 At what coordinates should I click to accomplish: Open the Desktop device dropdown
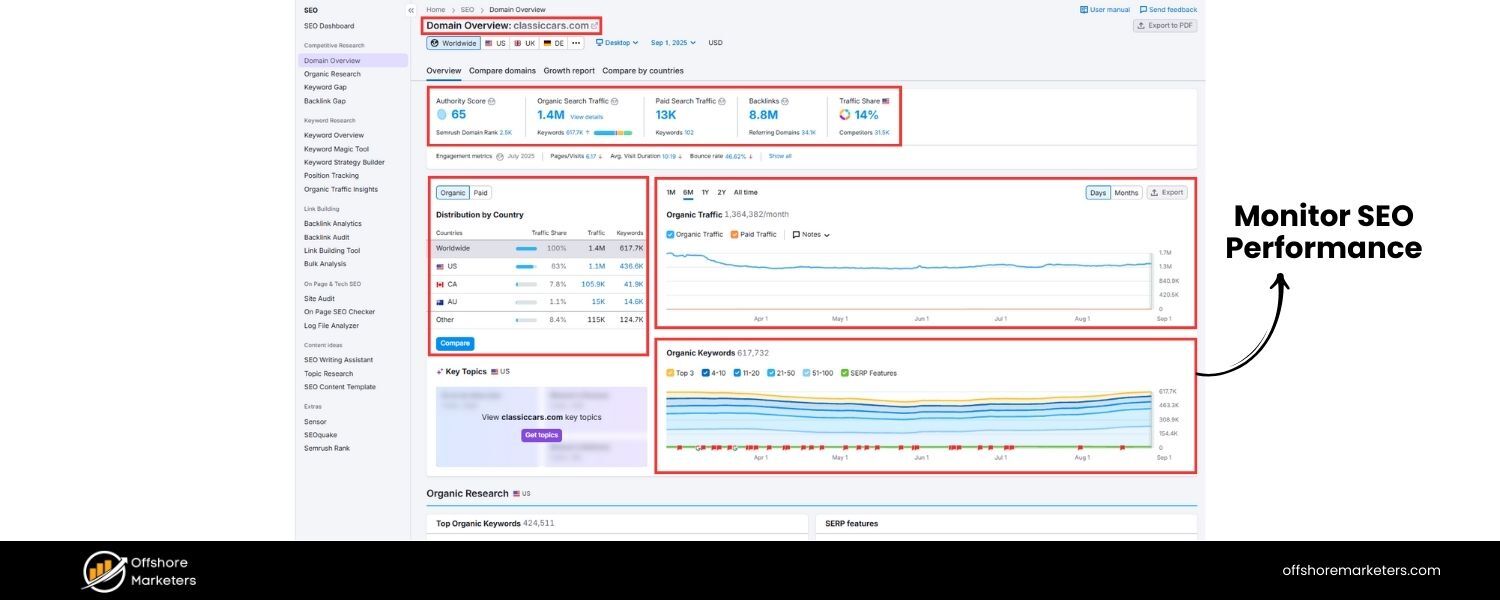[x=617, y=42]
